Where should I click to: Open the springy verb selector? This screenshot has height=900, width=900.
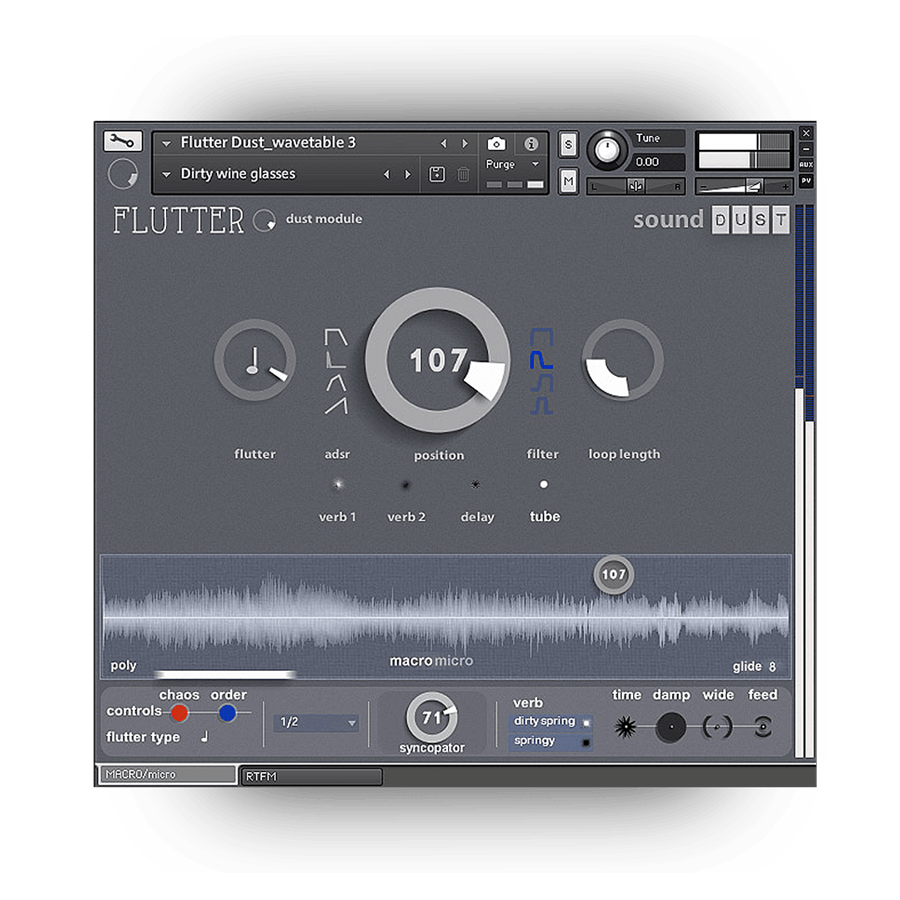pos(550,741)
